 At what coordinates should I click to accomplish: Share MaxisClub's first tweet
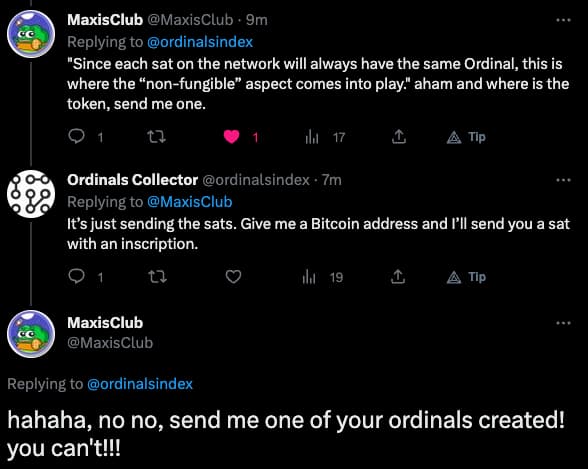coord(399,137)
